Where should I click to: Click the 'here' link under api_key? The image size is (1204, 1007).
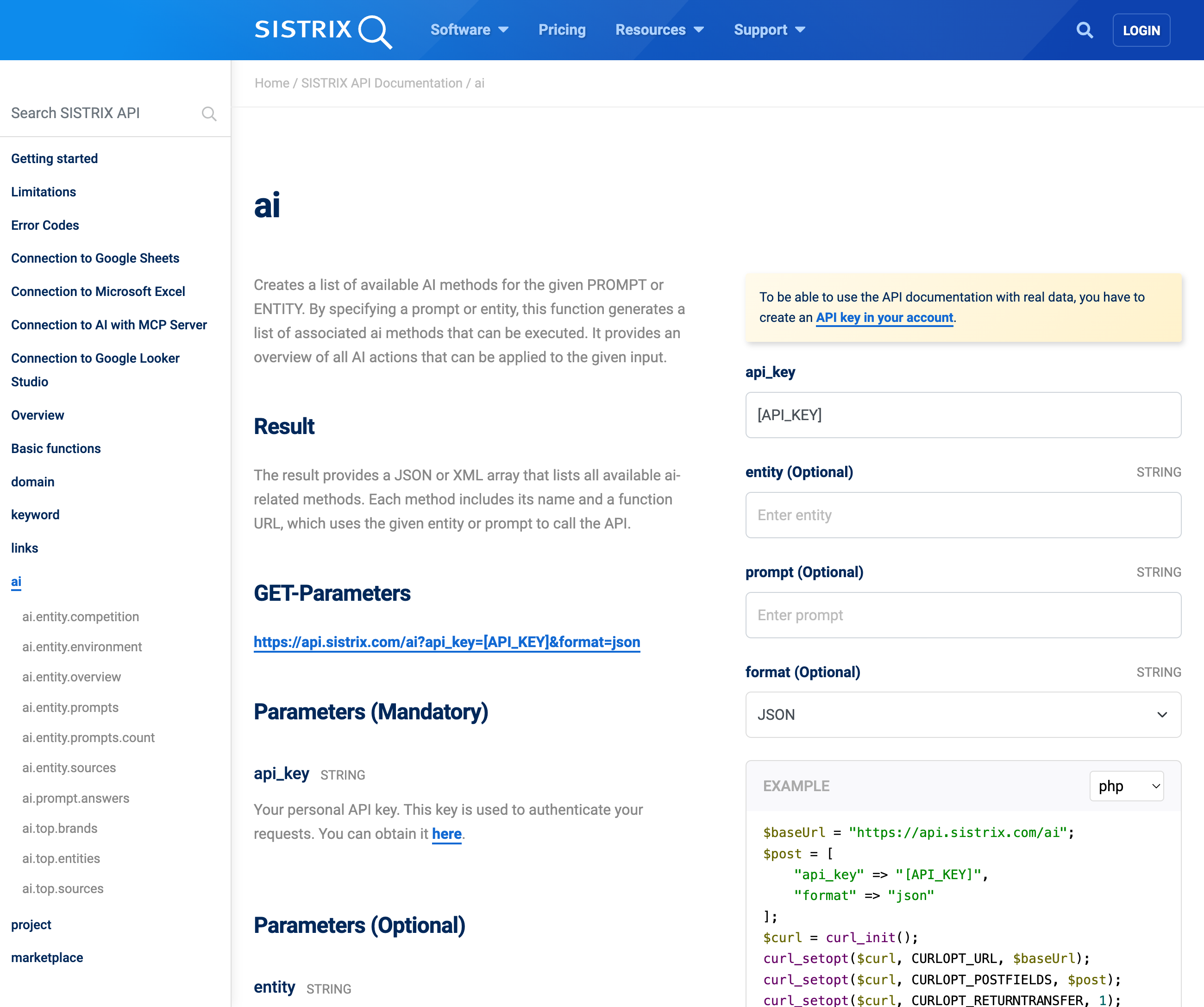point(446,834)
